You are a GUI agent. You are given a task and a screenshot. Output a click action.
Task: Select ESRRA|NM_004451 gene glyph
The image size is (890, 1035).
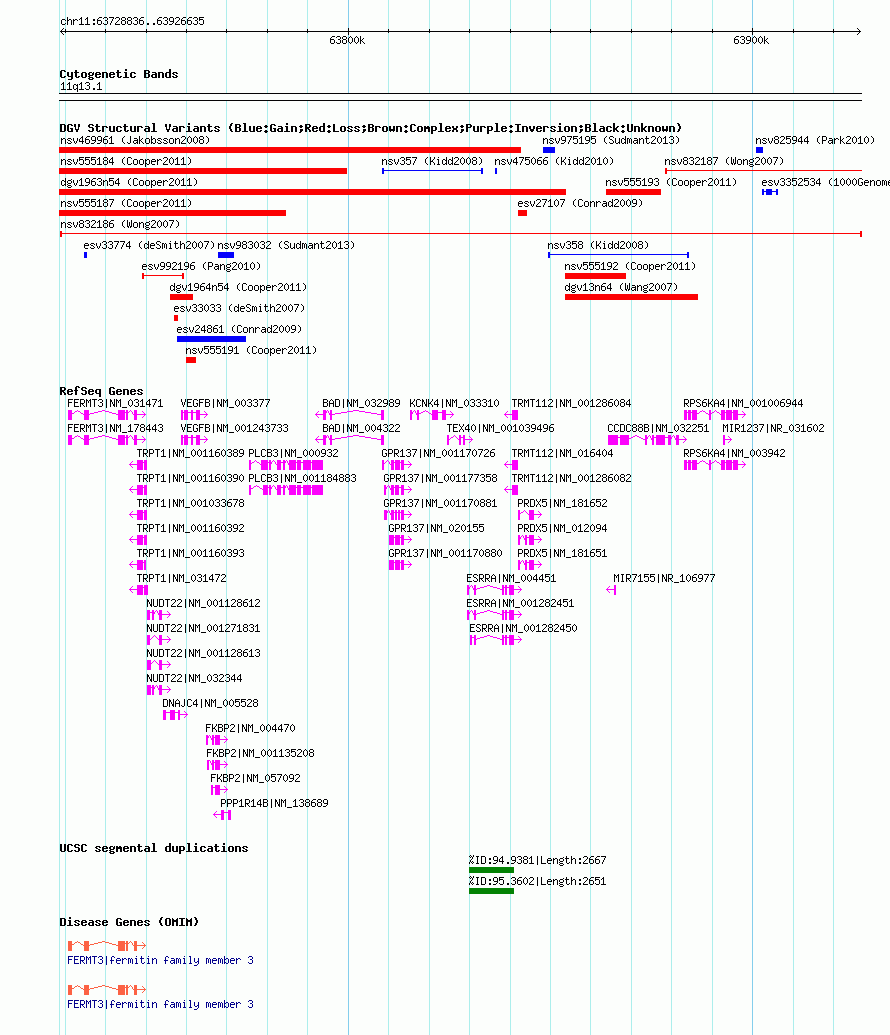tap(495, 589)
